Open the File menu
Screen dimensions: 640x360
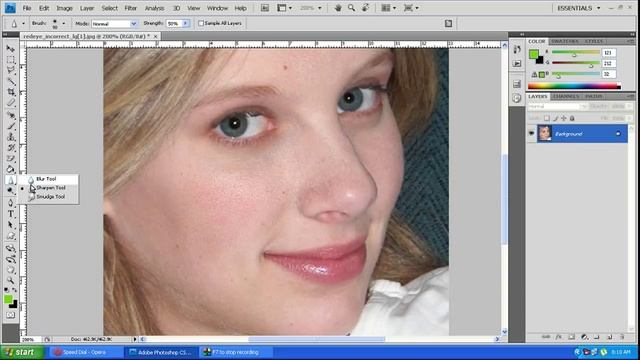[27, 8]
